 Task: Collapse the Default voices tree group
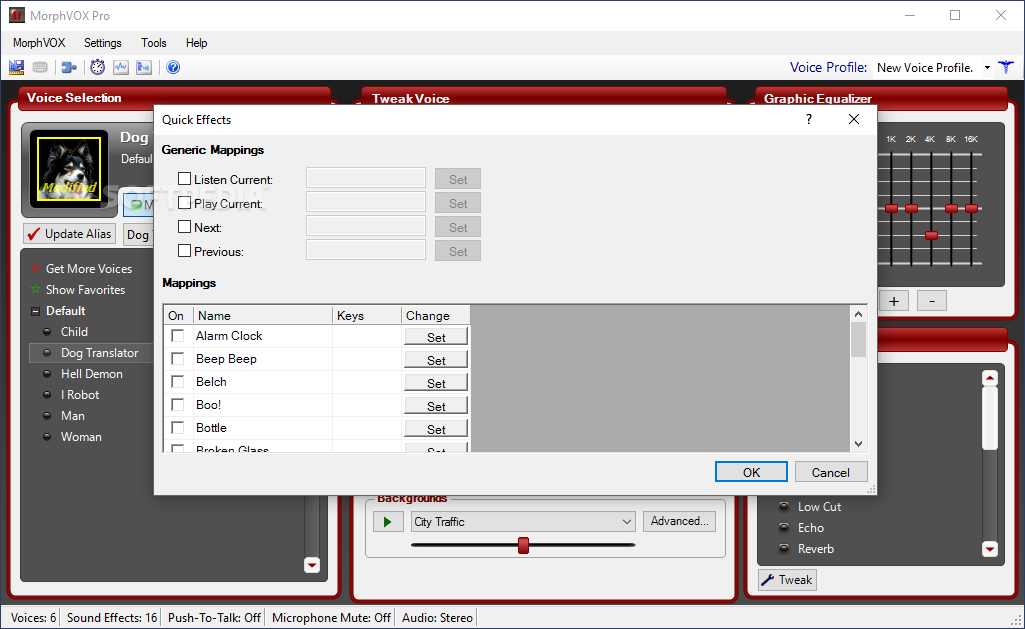(35, 311)
